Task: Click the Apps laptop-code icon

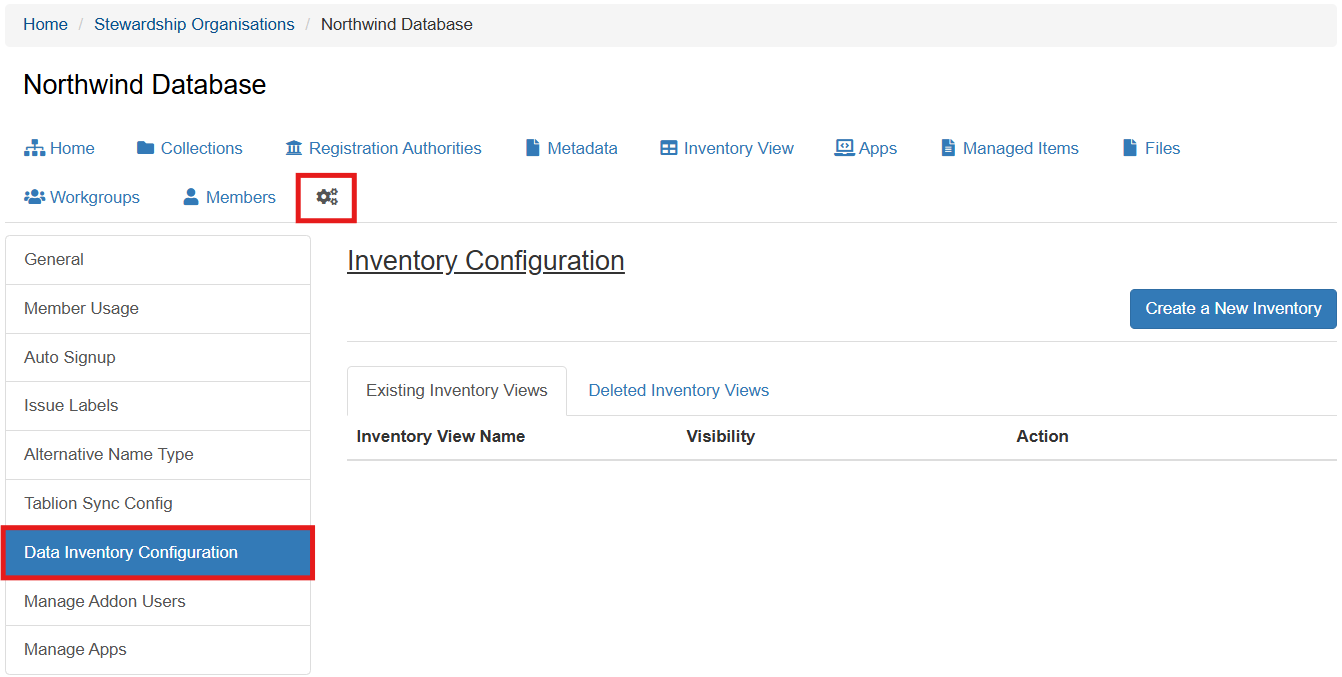Action: point(845,148)
